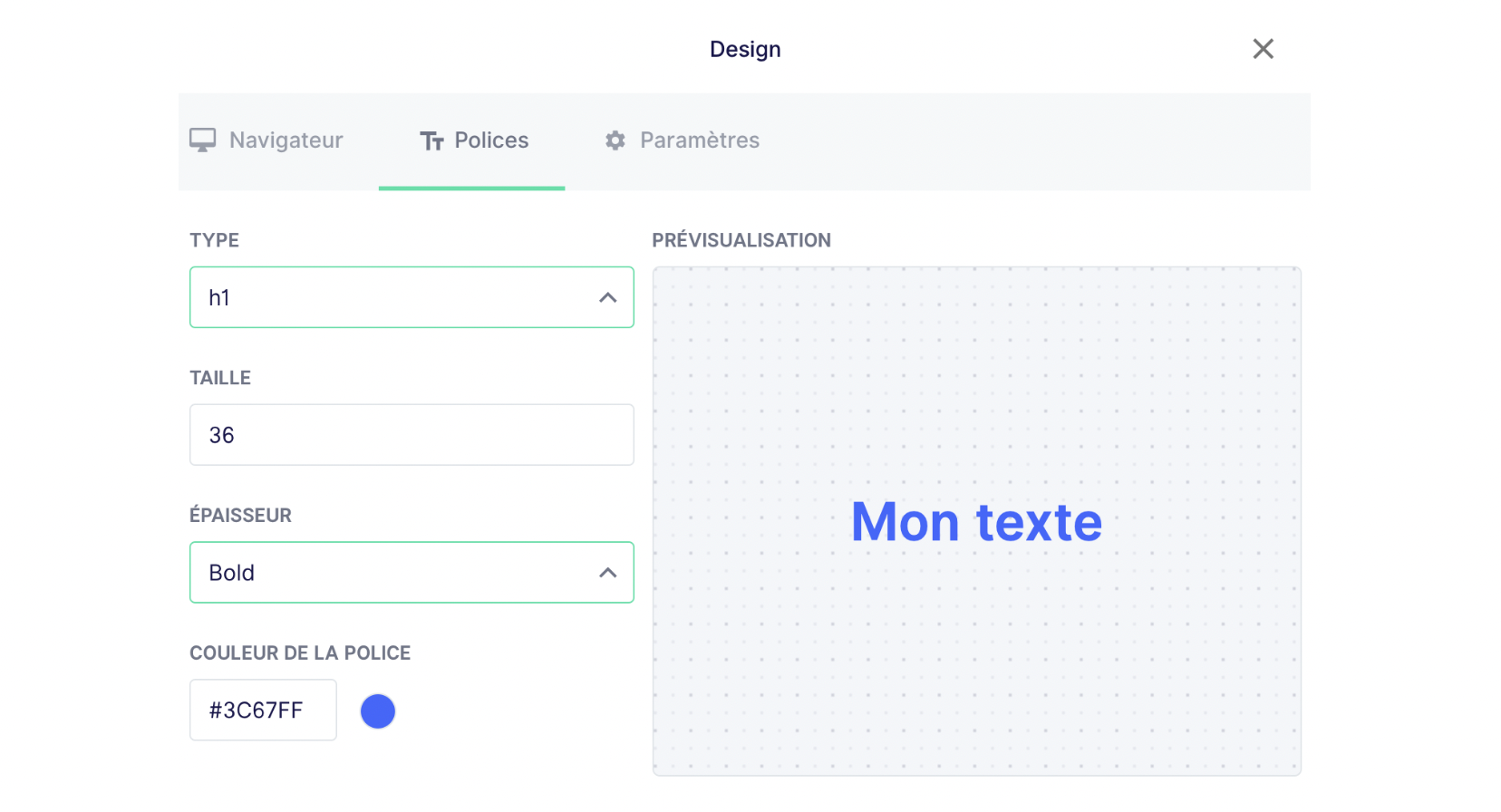Select the Polices tab label
Image resolution: width=1501 pixels, height=812 pixels.
click(x=491, y=140)
